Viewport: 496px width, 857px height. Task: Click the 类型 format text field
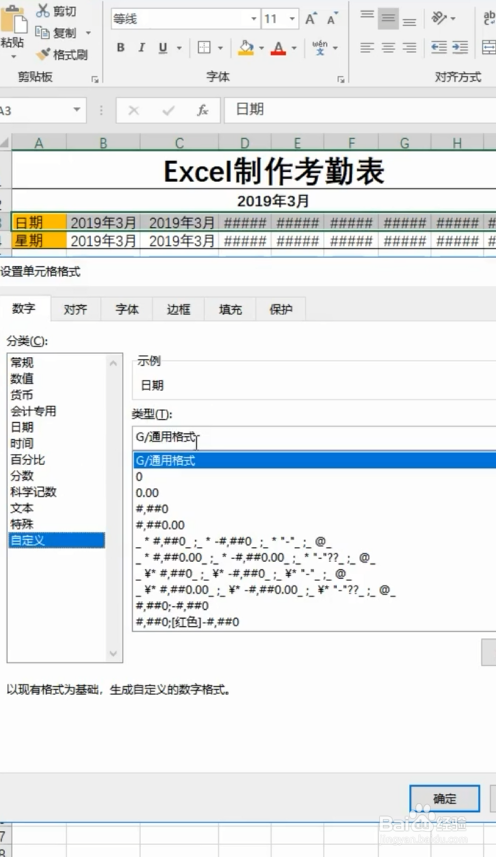[314, 437]
